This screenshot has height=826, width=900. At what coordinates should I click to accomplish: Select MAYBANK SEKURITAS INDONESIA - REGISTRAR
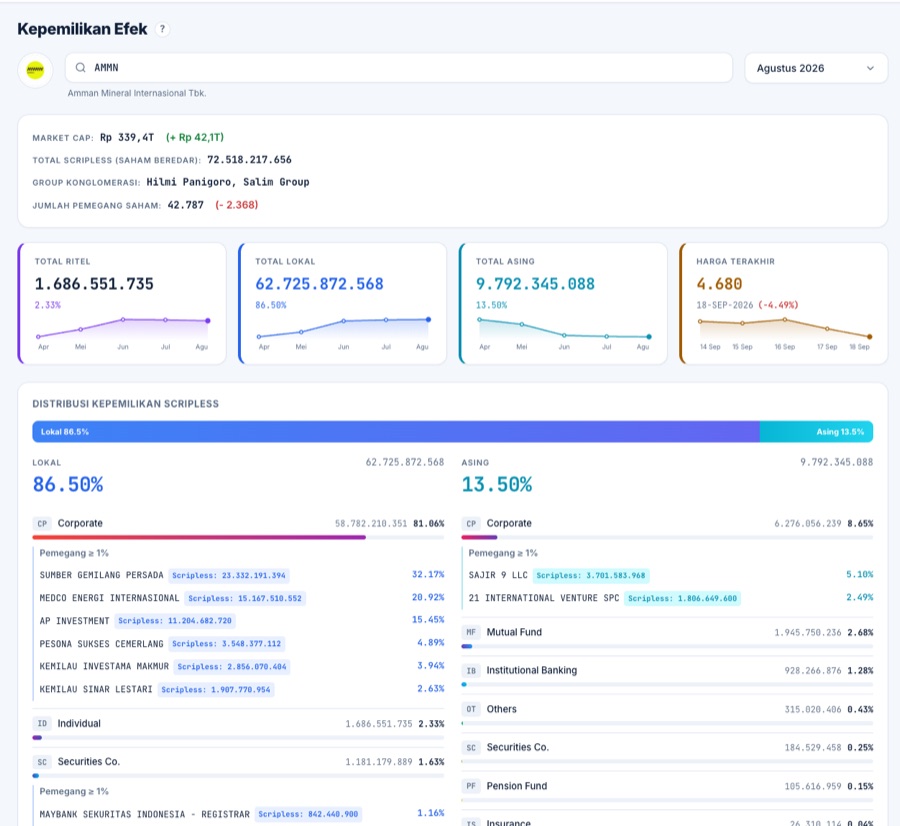click(x=144, y=815)
